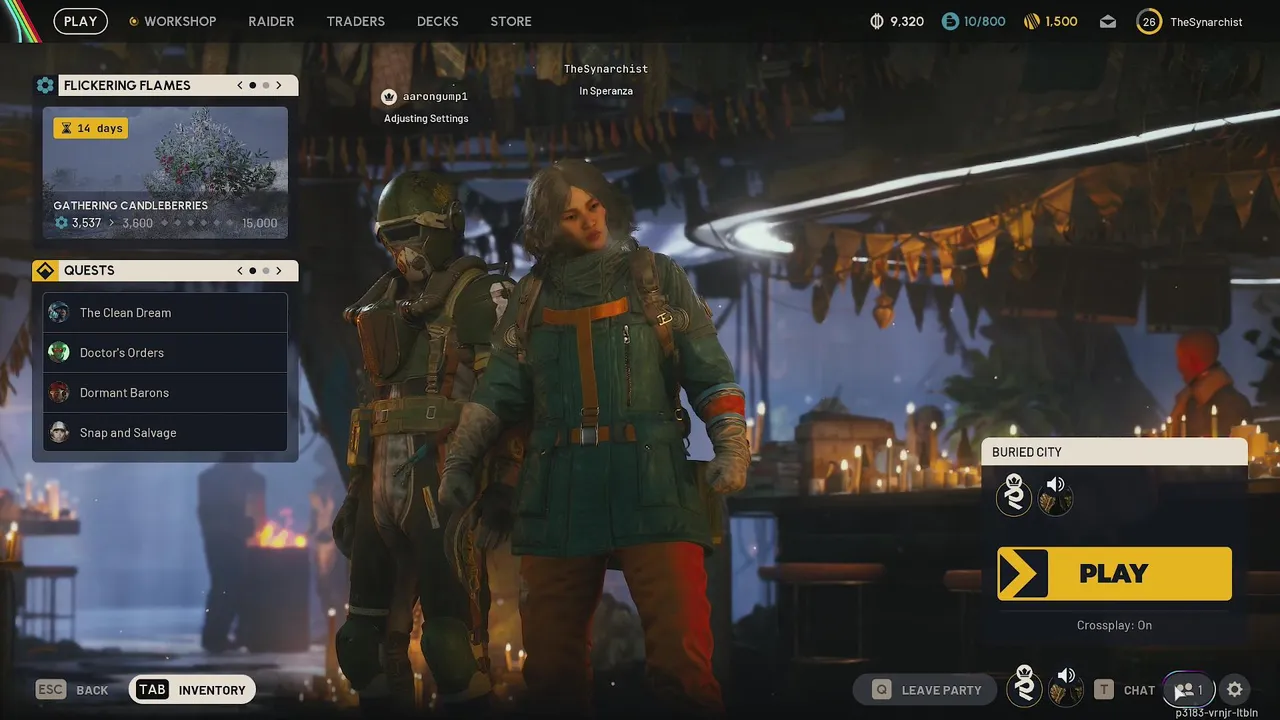The height and width of the screenshot is (720, 1280).
Task: Open the Traders tab
Action: pos(355,21)
